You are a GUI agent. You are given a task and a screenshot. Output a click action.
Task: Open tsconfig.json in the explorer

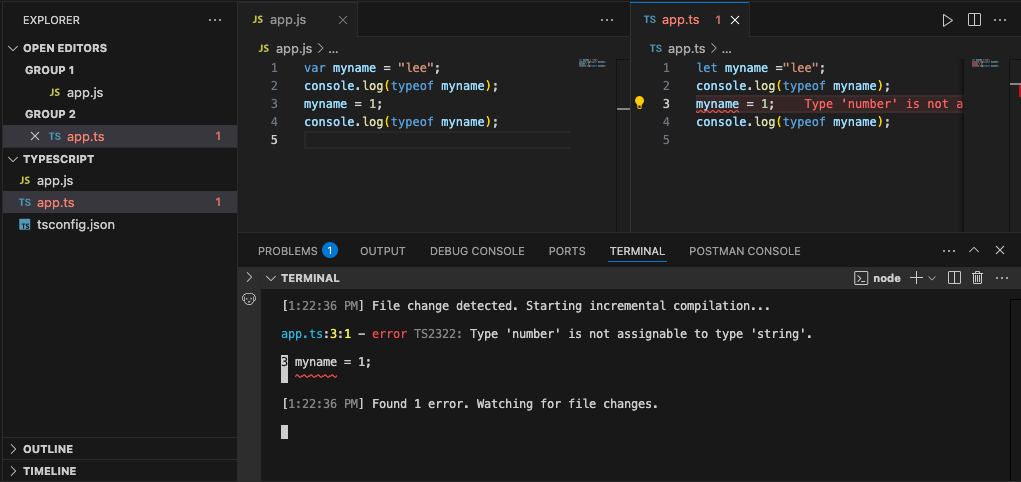pyautogui.click(x=75, y=225)
